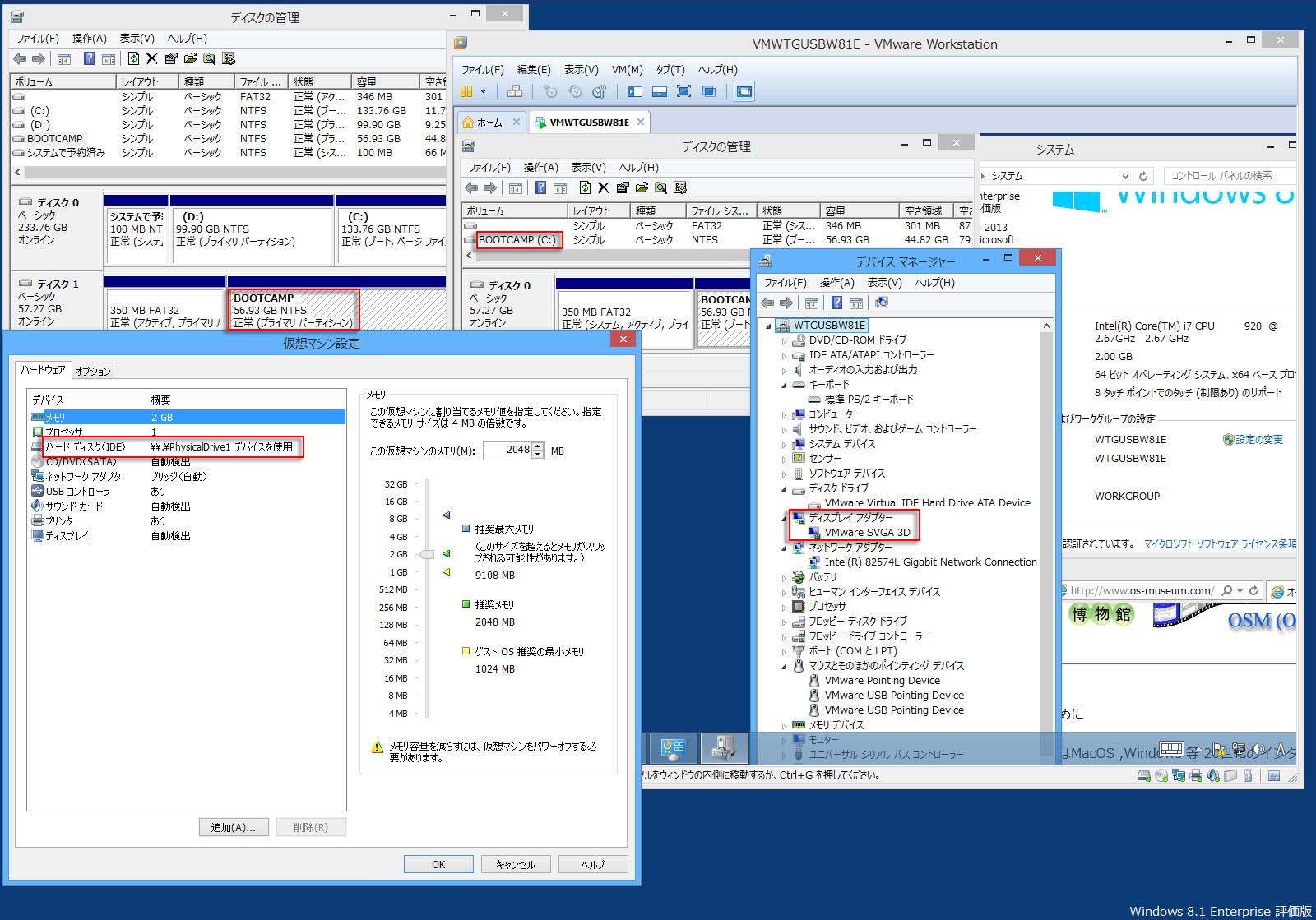Click マイクロソフト ソフトウェア ライセンス条項 link
This screenshot has width=1316, height=920.
pos(1220,543)
